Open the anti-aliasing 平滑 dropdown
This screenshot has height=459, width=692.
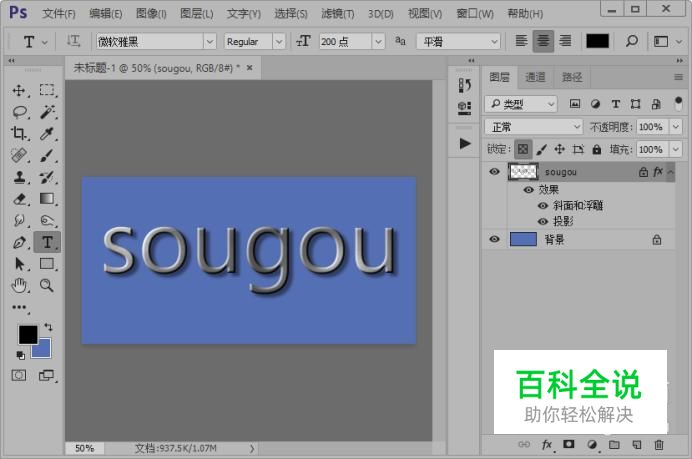pyautogui.click(x=459, y=41)
